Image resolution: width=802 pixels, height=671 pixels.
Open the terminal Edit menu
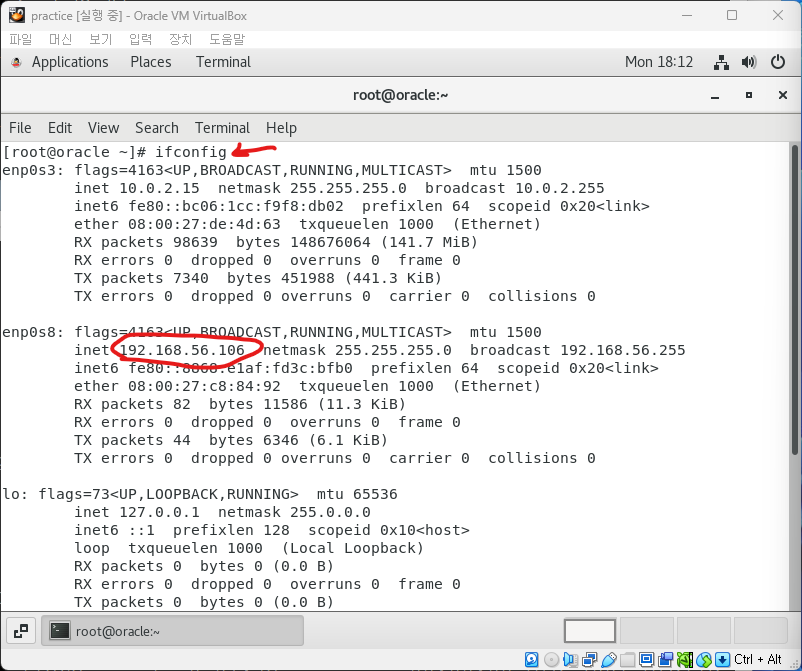pos(60,128)
